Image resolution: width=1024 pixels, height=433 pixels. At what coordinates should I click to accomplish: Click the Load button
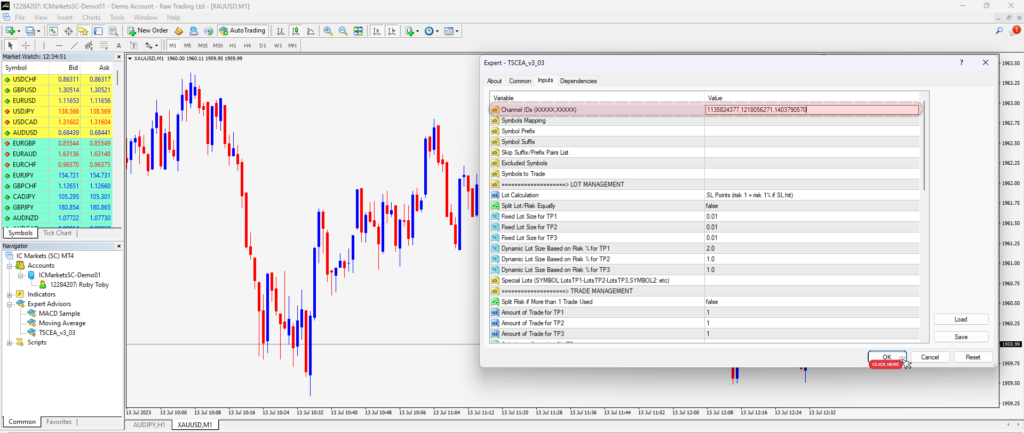coord(961,319)
